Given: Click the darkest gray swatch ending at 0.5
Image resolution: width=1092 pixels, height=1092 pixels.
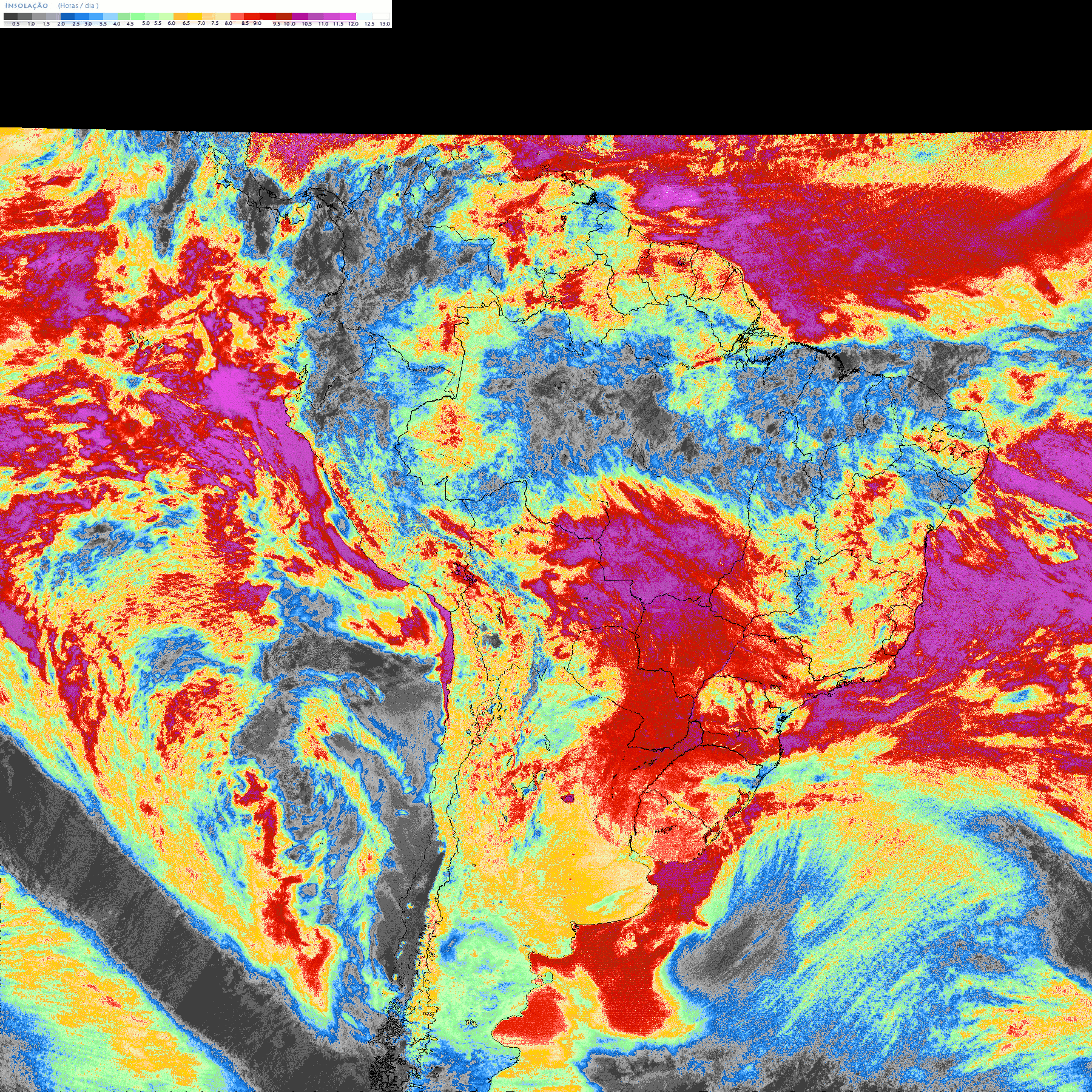Looking at the screenshot, I should click(10, 16).
